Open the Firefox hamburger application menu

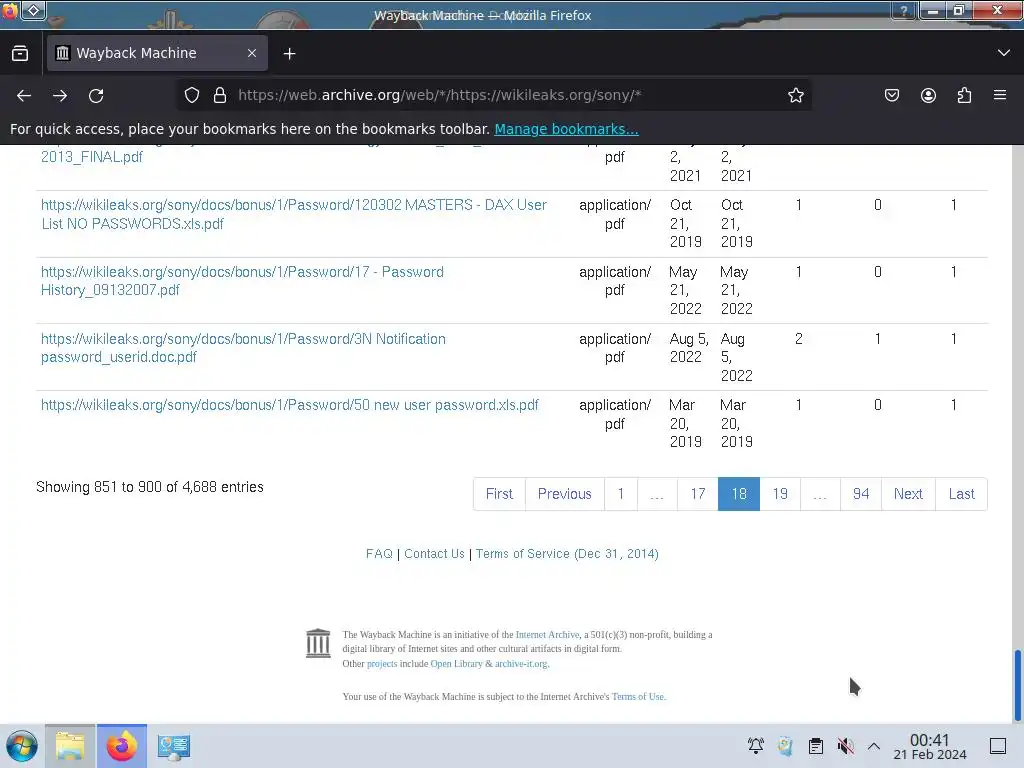point(1000,95)
